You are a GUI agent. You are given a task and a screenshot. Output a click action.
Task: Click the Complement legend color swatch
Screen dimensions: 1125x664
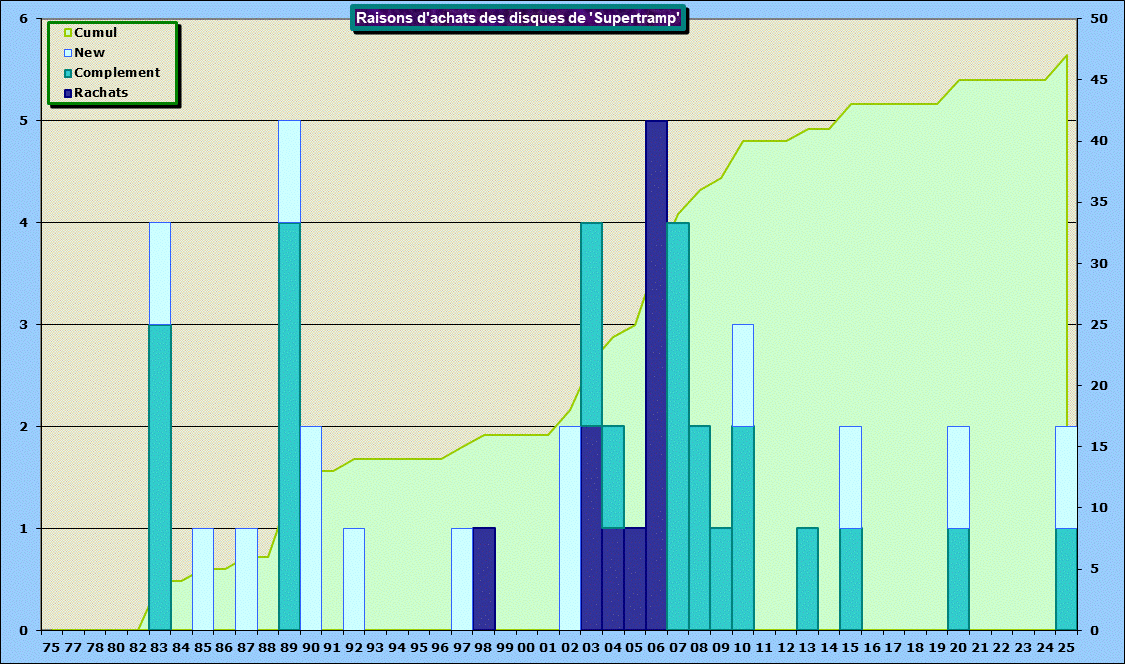(x=68, y=73)
